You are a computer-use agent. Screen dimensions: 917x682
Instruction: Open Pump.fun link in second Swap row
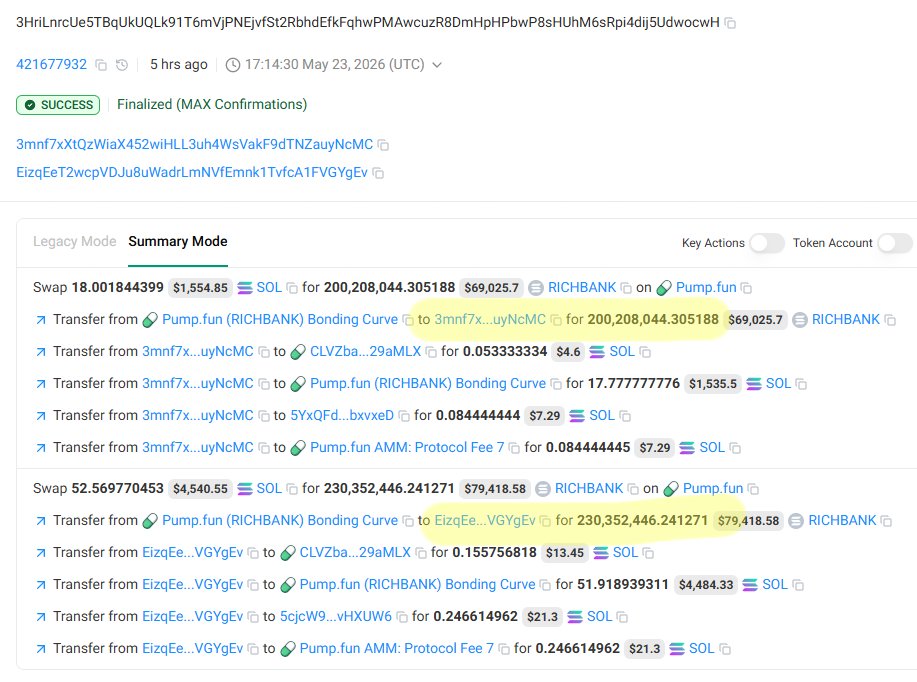click(x=712, y=488)
